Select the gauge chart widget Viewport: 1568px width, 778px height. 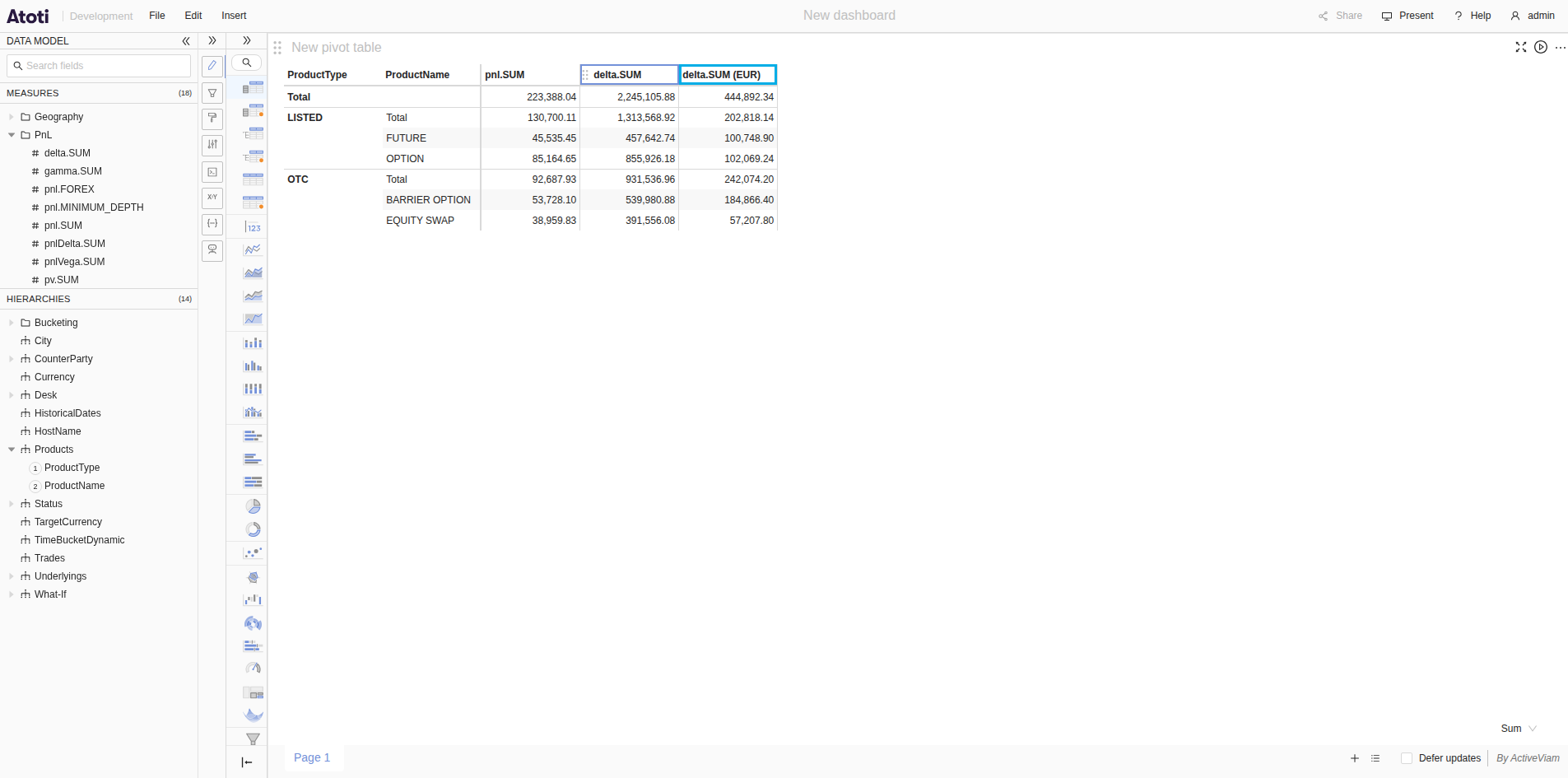point(254,669)
